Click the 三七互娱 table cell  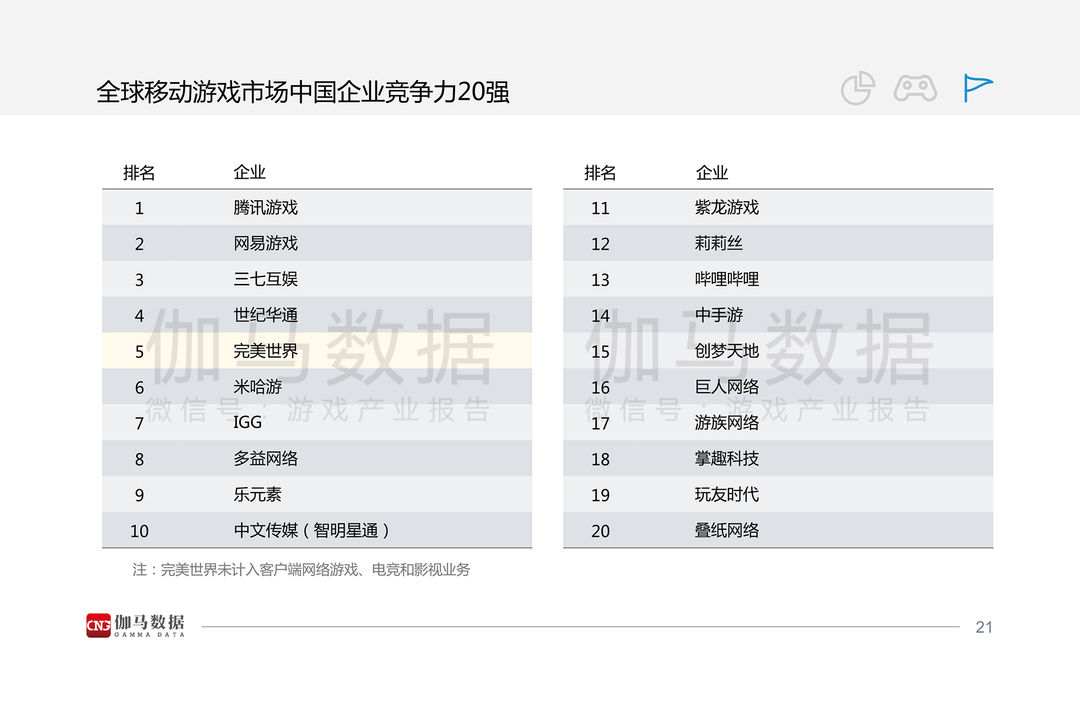265,279
